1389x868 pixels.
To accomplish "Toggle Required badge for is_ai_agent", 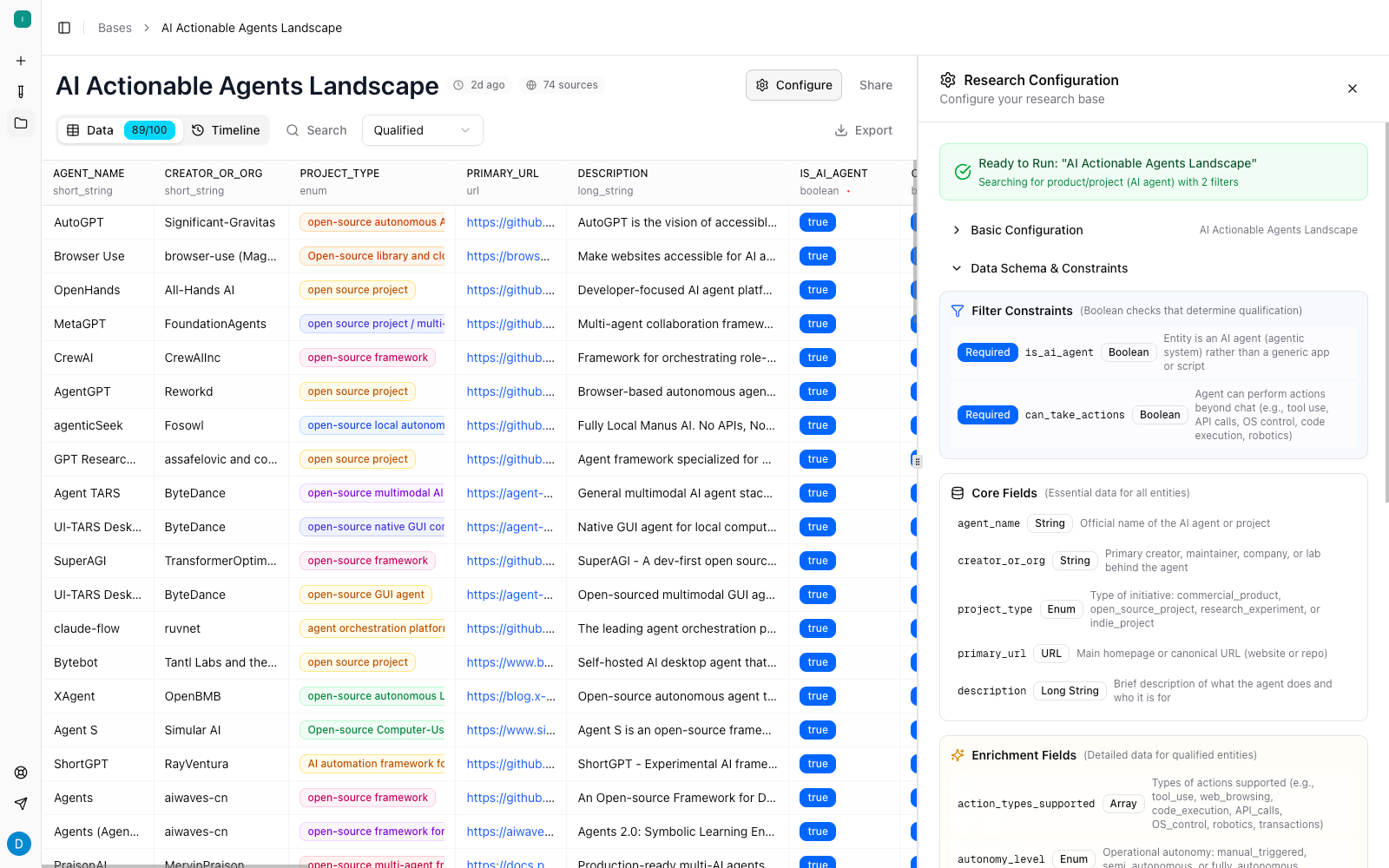I will coord(987,352).
